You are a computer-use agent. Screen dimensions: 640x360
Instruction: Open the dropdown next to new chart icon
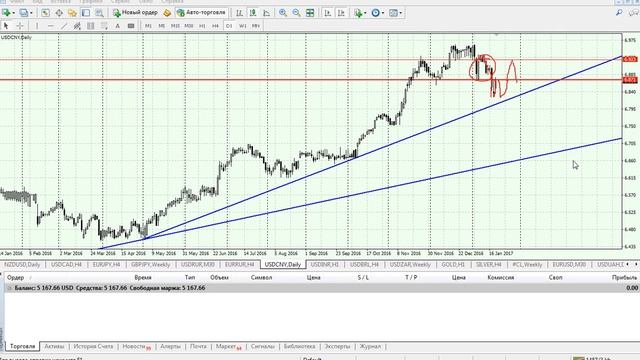[x=13, y=13]
